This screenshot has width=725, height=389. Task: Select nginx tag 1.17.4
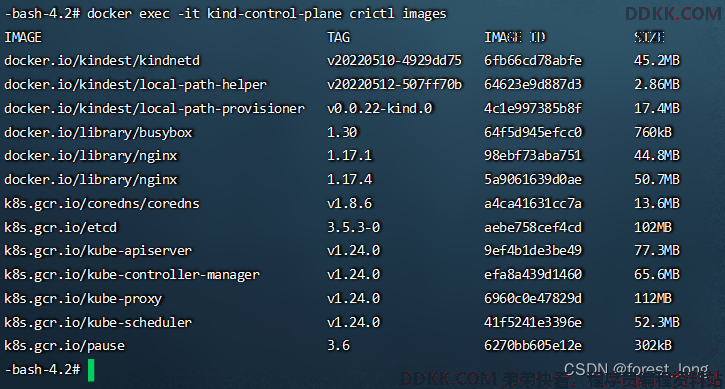point(349,179)
